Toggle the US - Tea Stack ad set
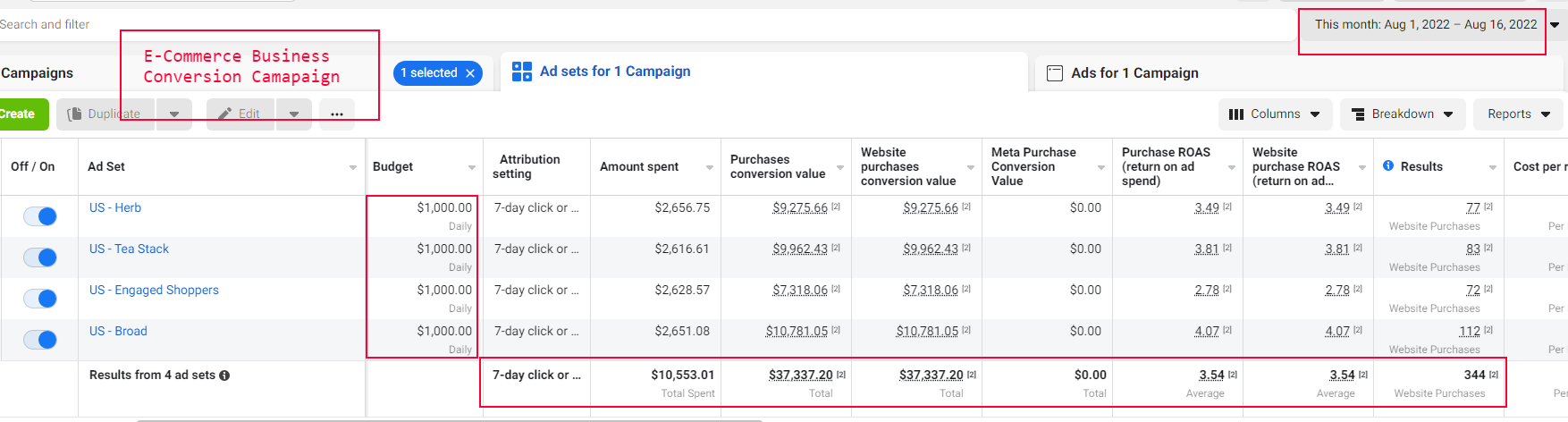This screenshot has width=1568, height=422. pos(40,257)
